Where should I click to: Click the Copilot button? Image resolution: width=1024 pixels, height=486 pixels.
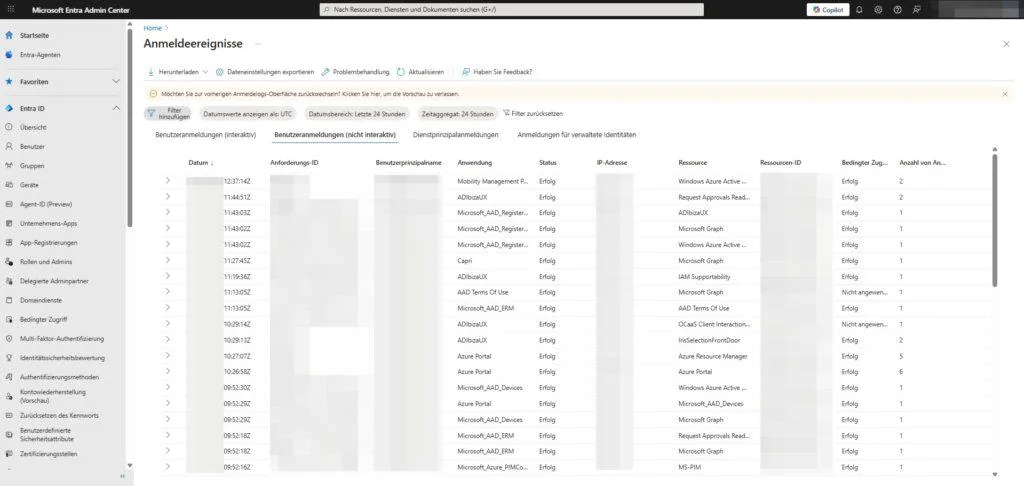click(x=828, y=9)
